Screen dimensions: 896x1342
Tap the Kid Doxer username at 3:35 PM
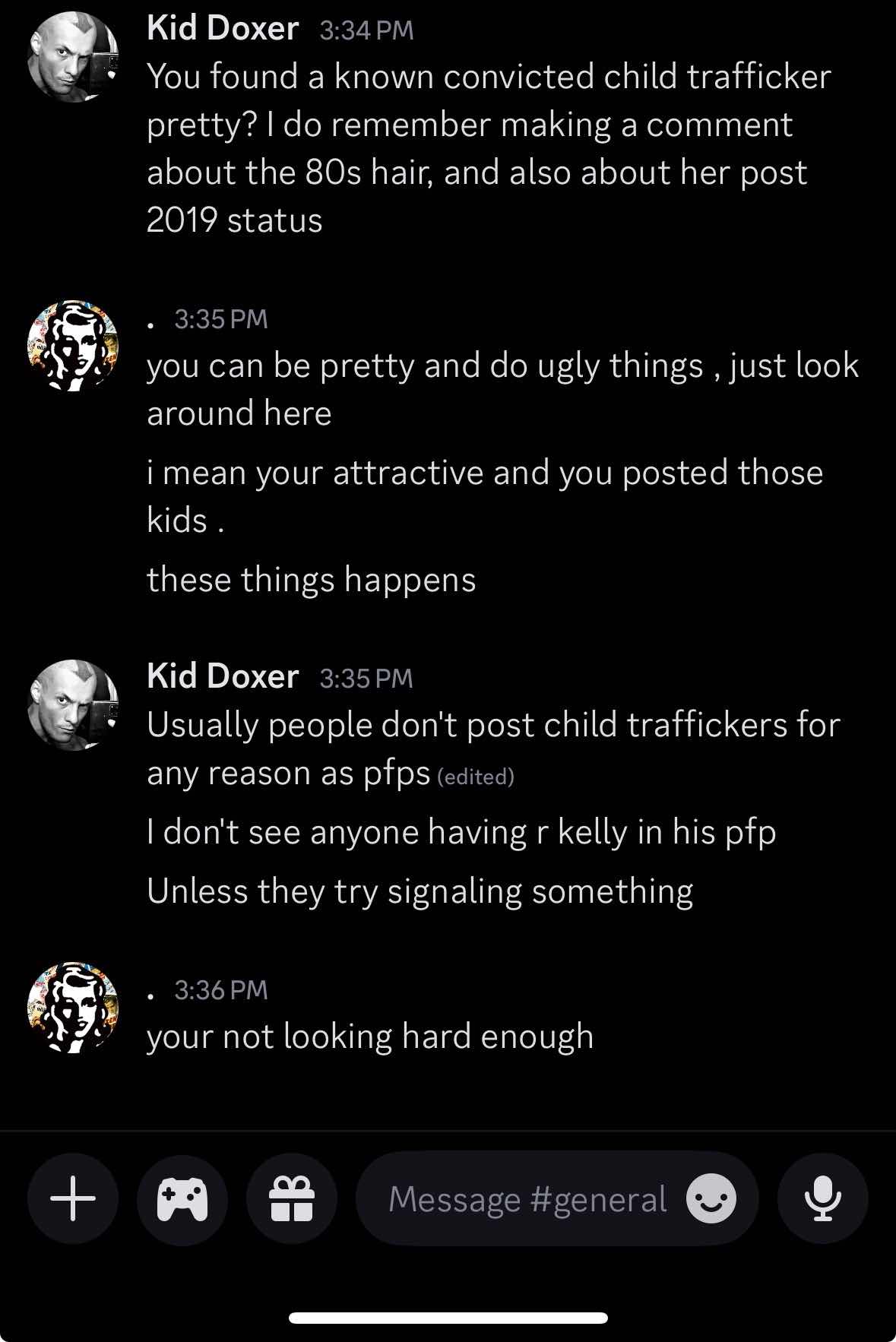pyautogui.click(x=223, y=676)
